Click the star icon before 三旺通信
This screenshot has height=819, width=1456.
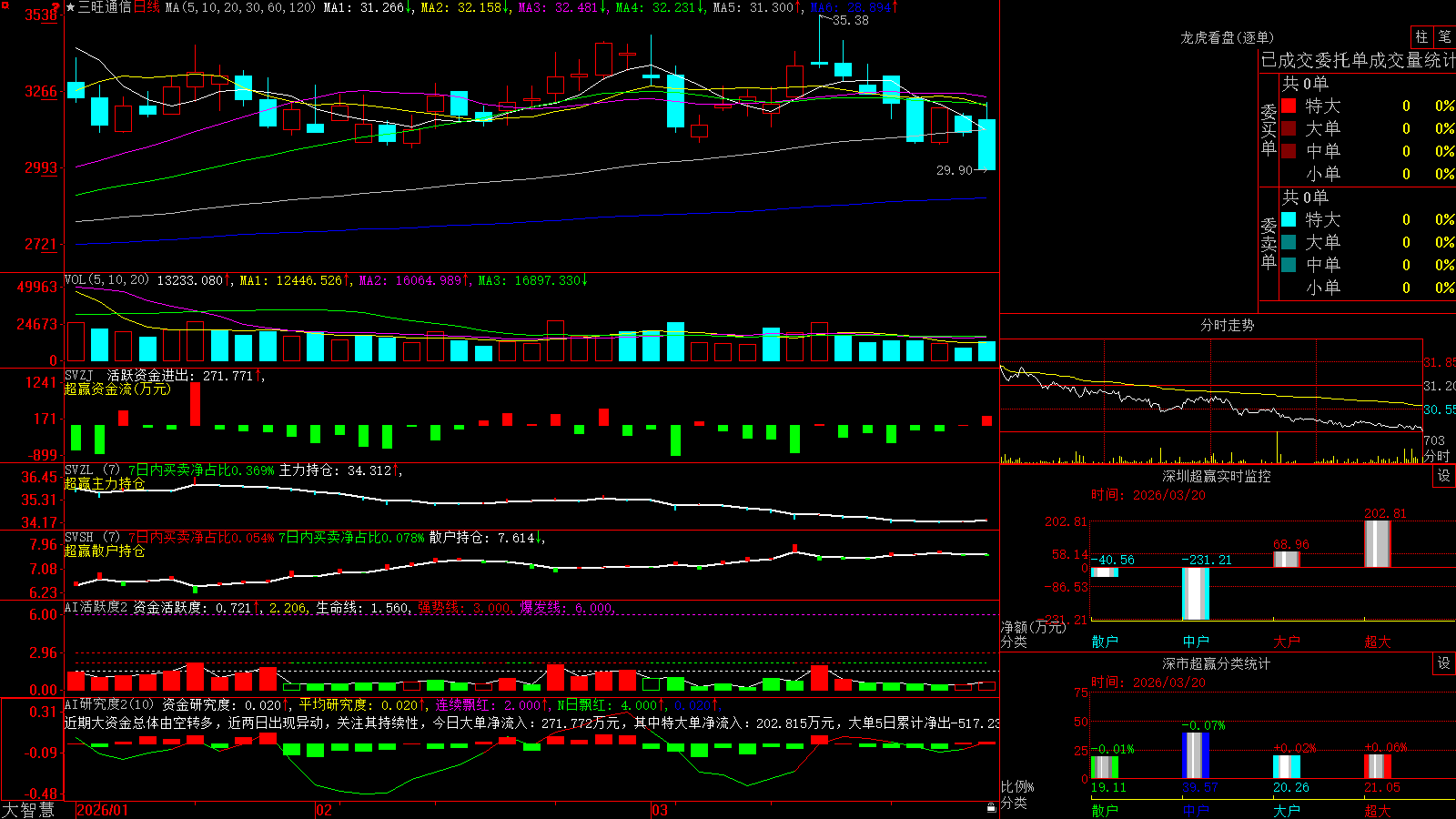coord(70,7)
